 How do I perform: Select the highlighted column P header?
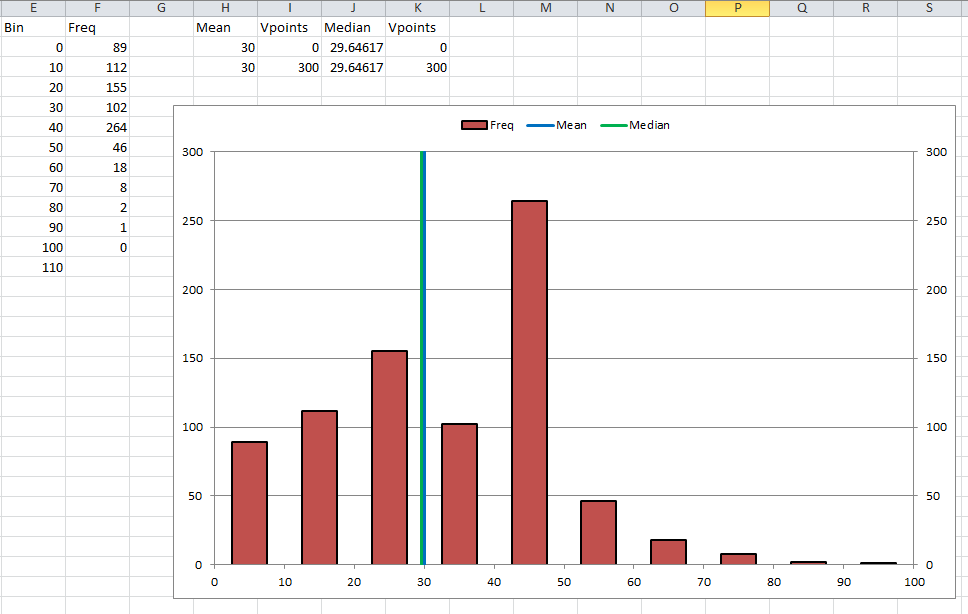tap(737, 8)
